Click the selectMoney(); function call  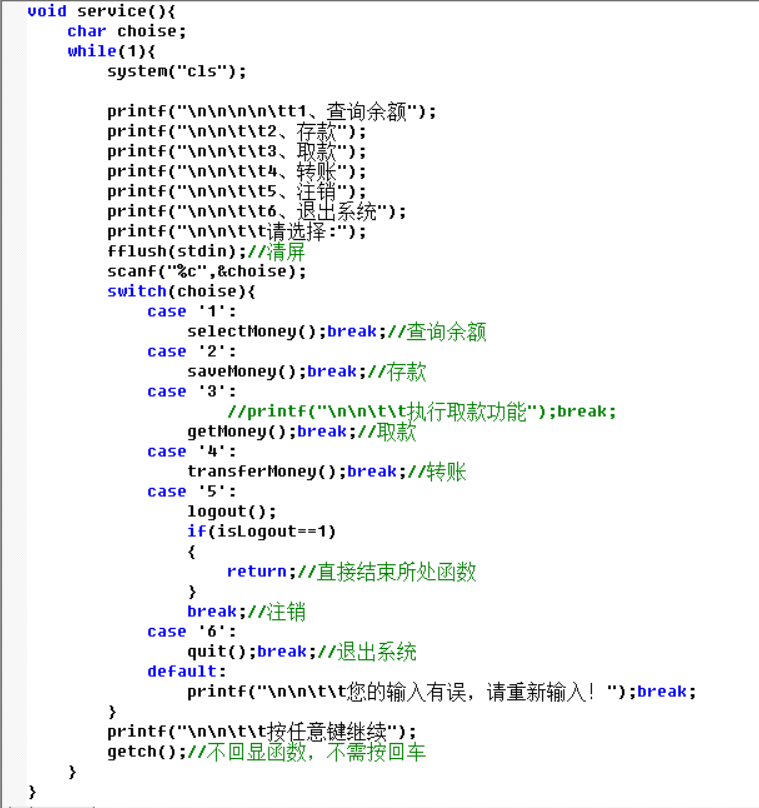pos(257,331)
